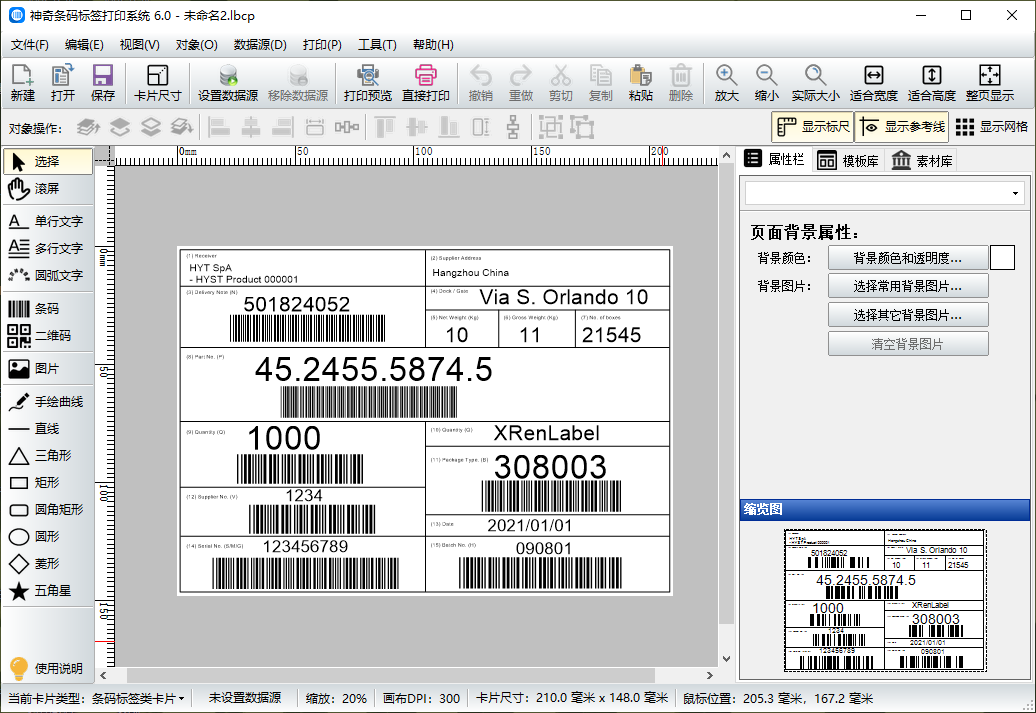Select the 二维码 QR code tool
The image size is (1036, 713).
click(x=47, y=336)
